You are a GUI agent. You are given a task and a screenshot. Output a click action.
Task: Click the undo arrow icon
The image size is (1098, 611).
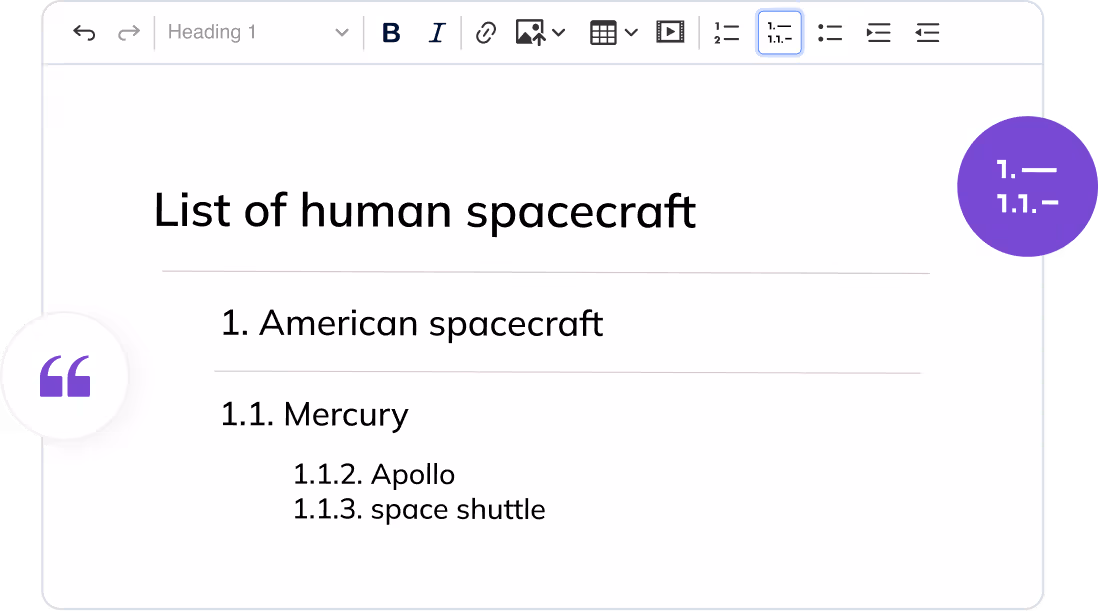pos(85,33)
